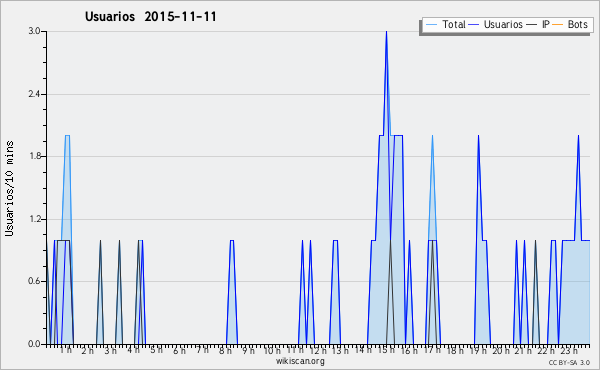Click the 19 h x-axis label
Screen dimensions: 600x370
[478, 350]
